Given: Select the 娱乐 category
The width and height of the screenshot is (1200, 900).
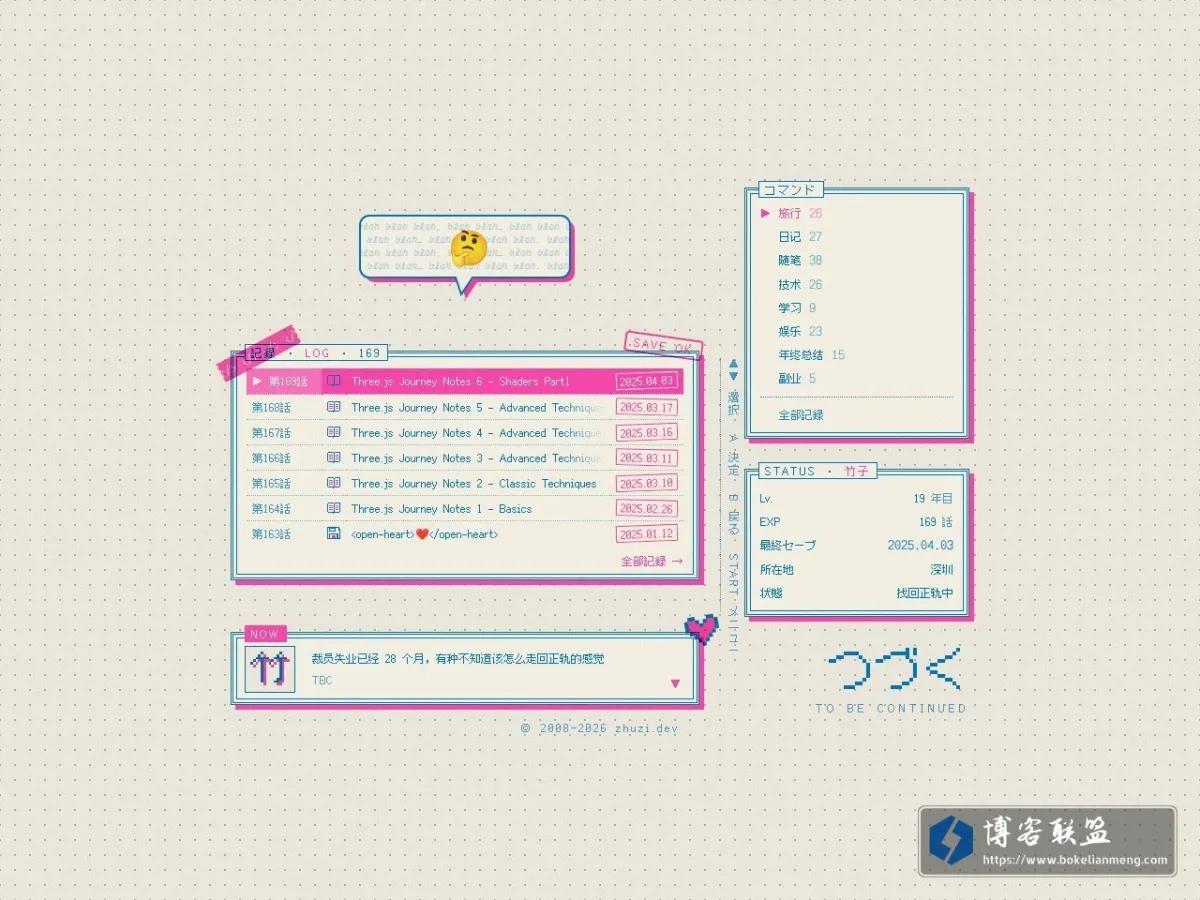Looking at the screenshot, I should point(800,331).
